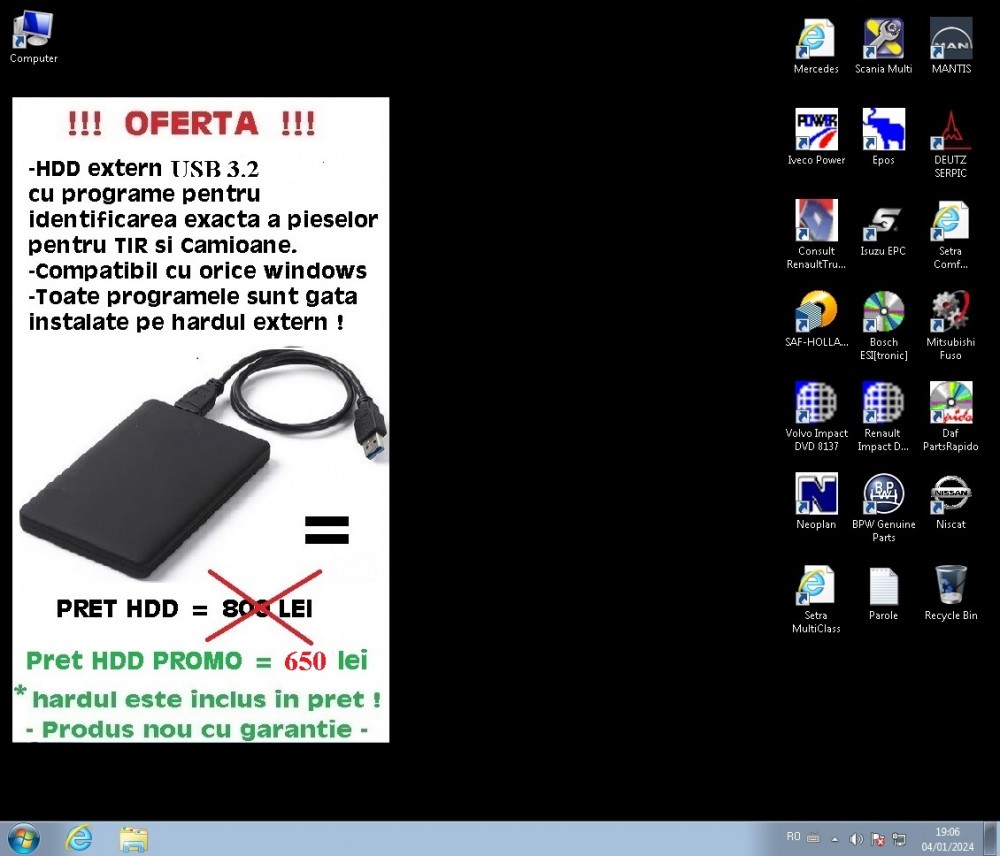Image resolution: width=1000 pixels, height=856 pixels.
Task: Select the Setra Comf... shortcut icon
Action: 950,235
